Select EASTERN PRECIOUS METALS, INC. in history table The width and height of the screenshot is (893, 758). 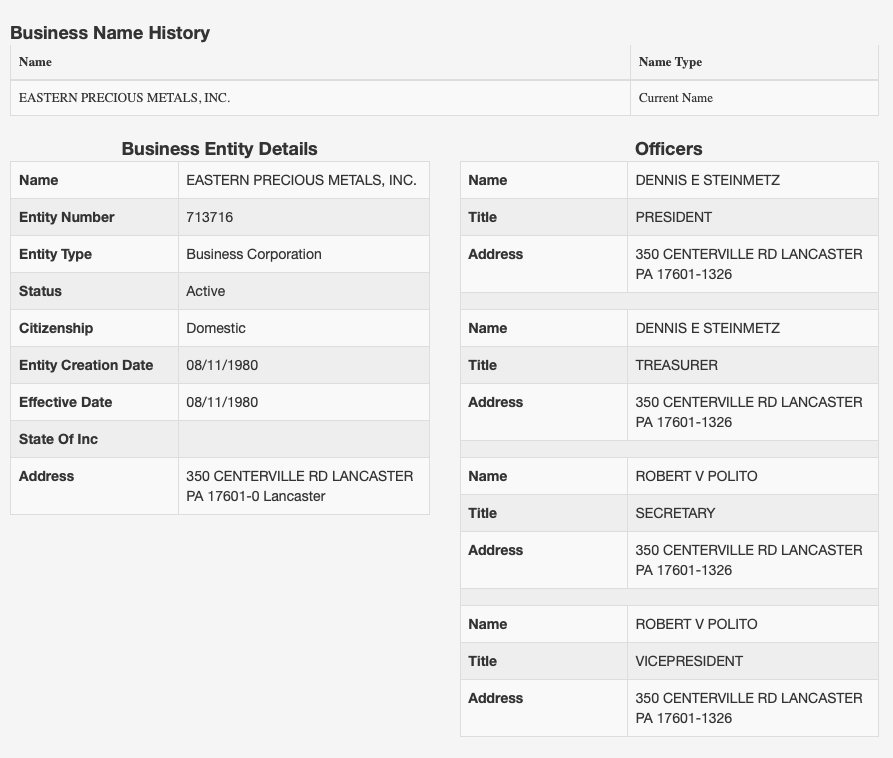pos(124,98)
